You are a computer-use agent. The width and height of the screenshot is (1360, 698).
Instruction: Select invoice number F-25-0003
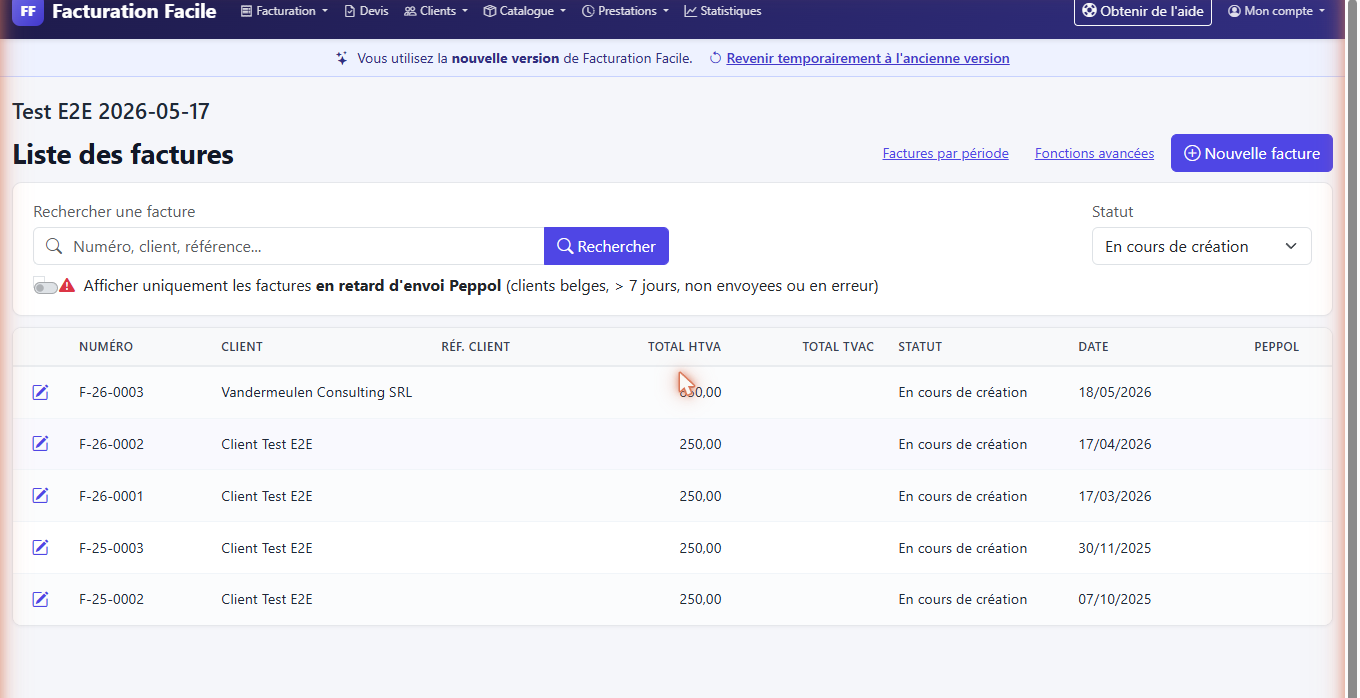point(111,548)
